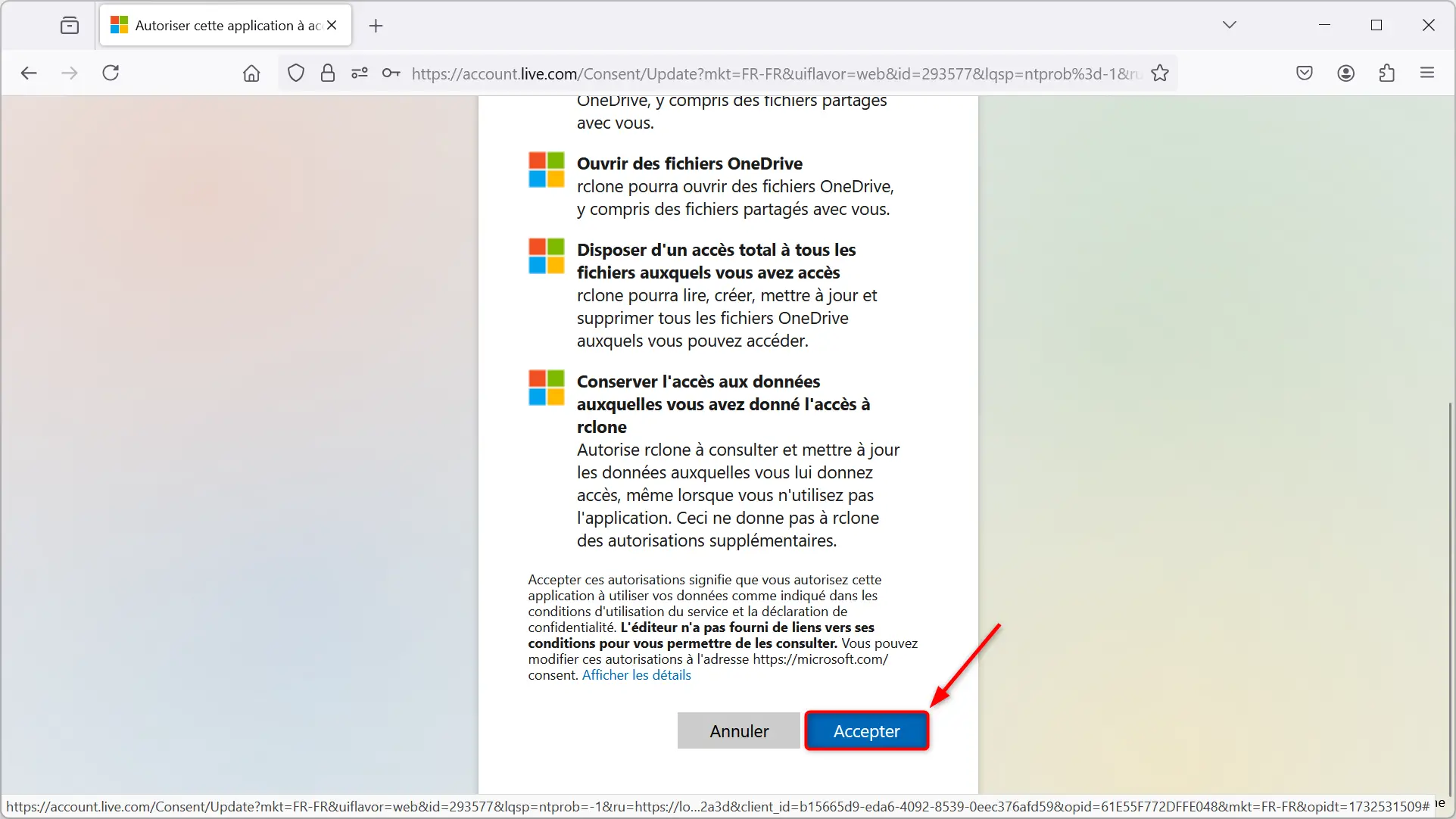Open a new tab with plus
The image size is (1456, 819).
(376, 25)
